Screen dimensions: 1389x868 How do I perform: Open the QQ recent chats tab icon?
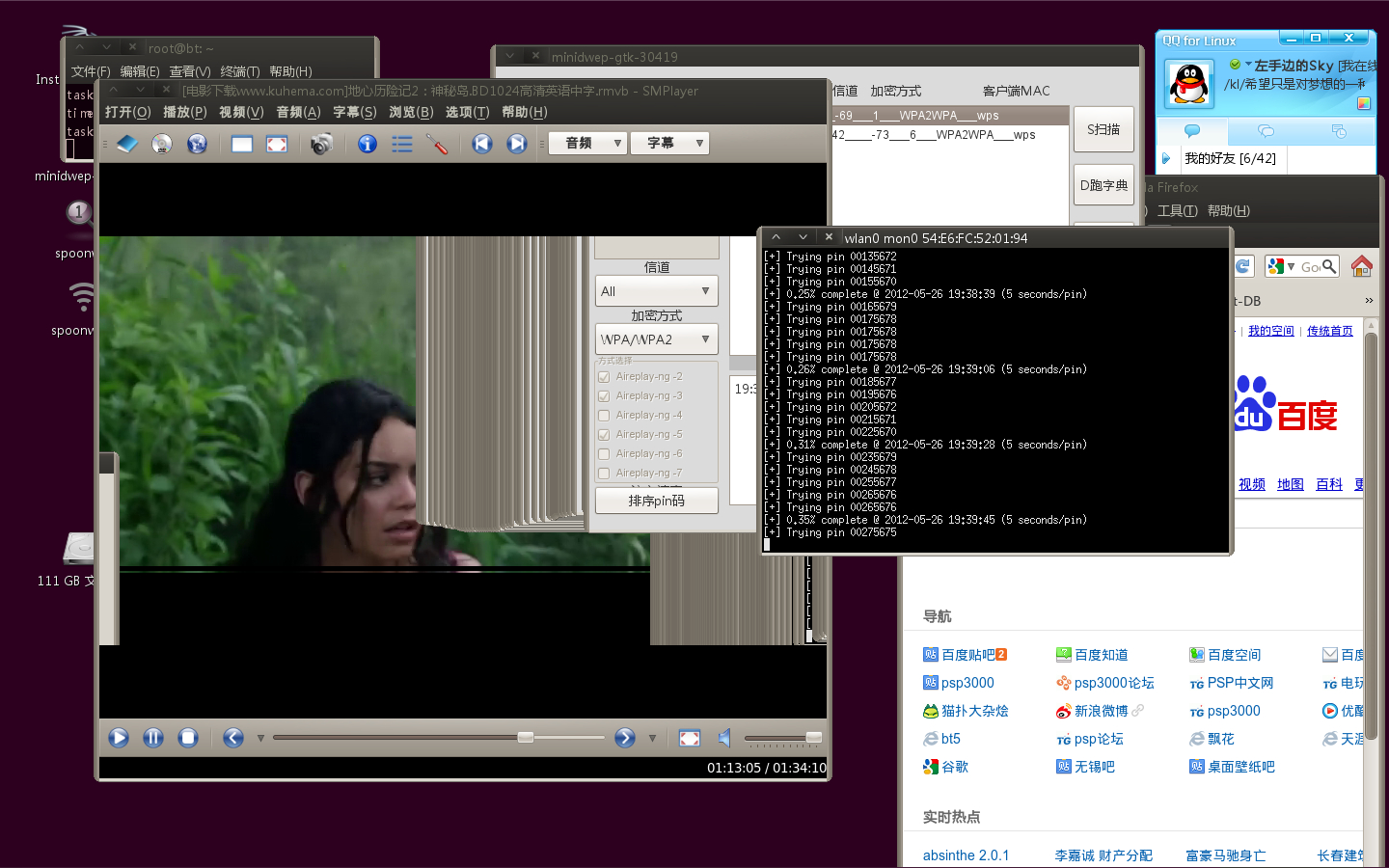pyautogui.click(x=1339, y=130)
